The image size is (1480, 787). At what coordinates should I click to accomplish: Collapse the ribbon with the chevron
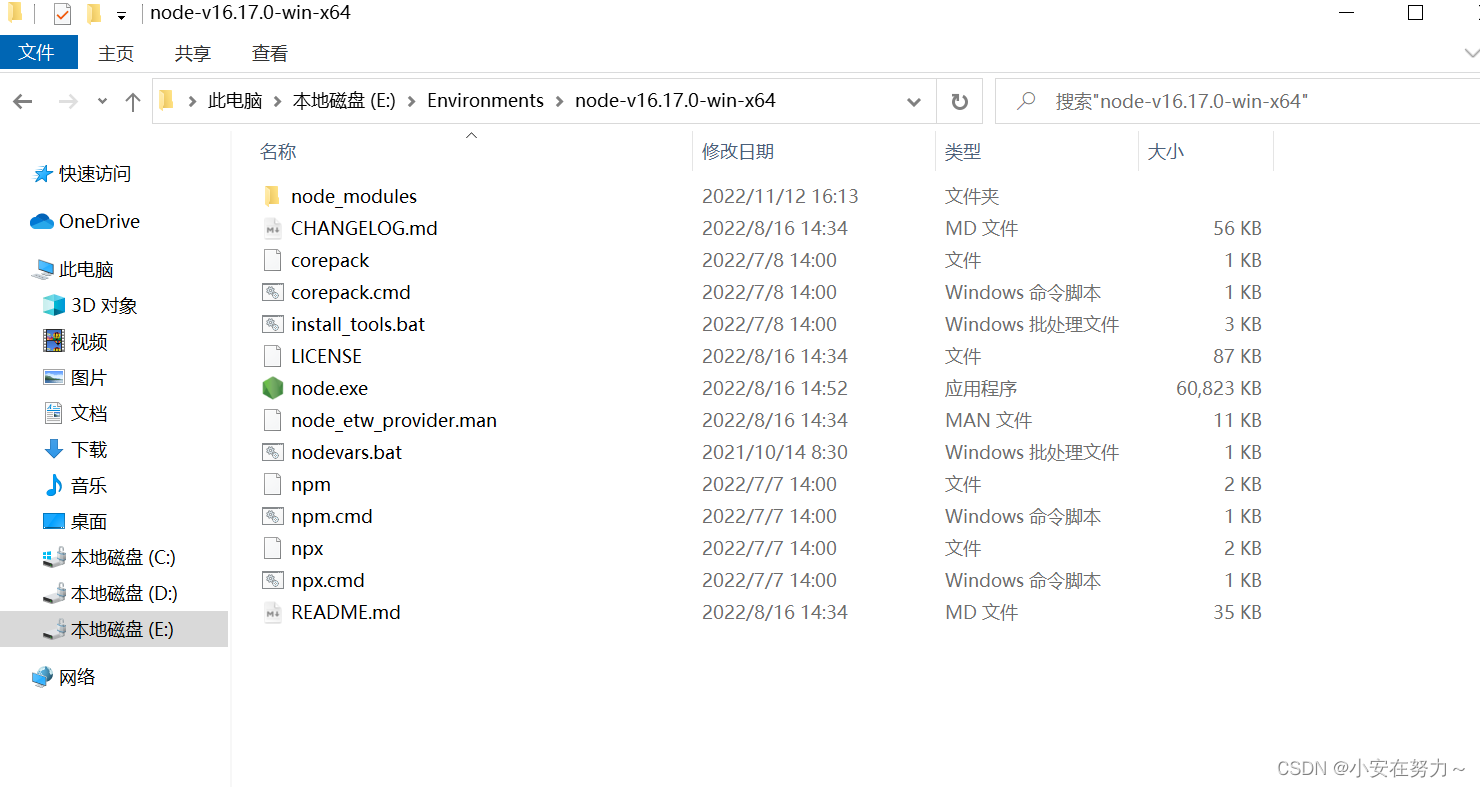(1470, 53)
